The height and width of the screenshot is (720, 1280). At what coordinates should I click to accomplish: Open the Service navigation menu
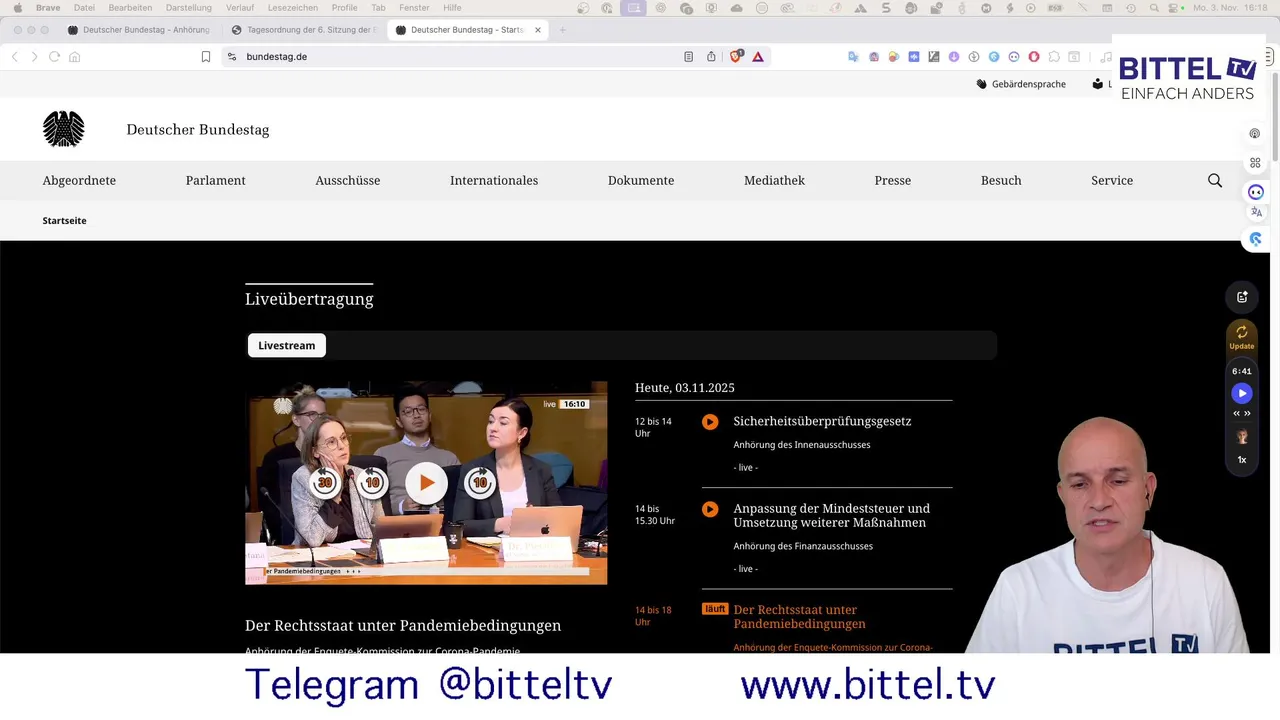(1112, 180)
